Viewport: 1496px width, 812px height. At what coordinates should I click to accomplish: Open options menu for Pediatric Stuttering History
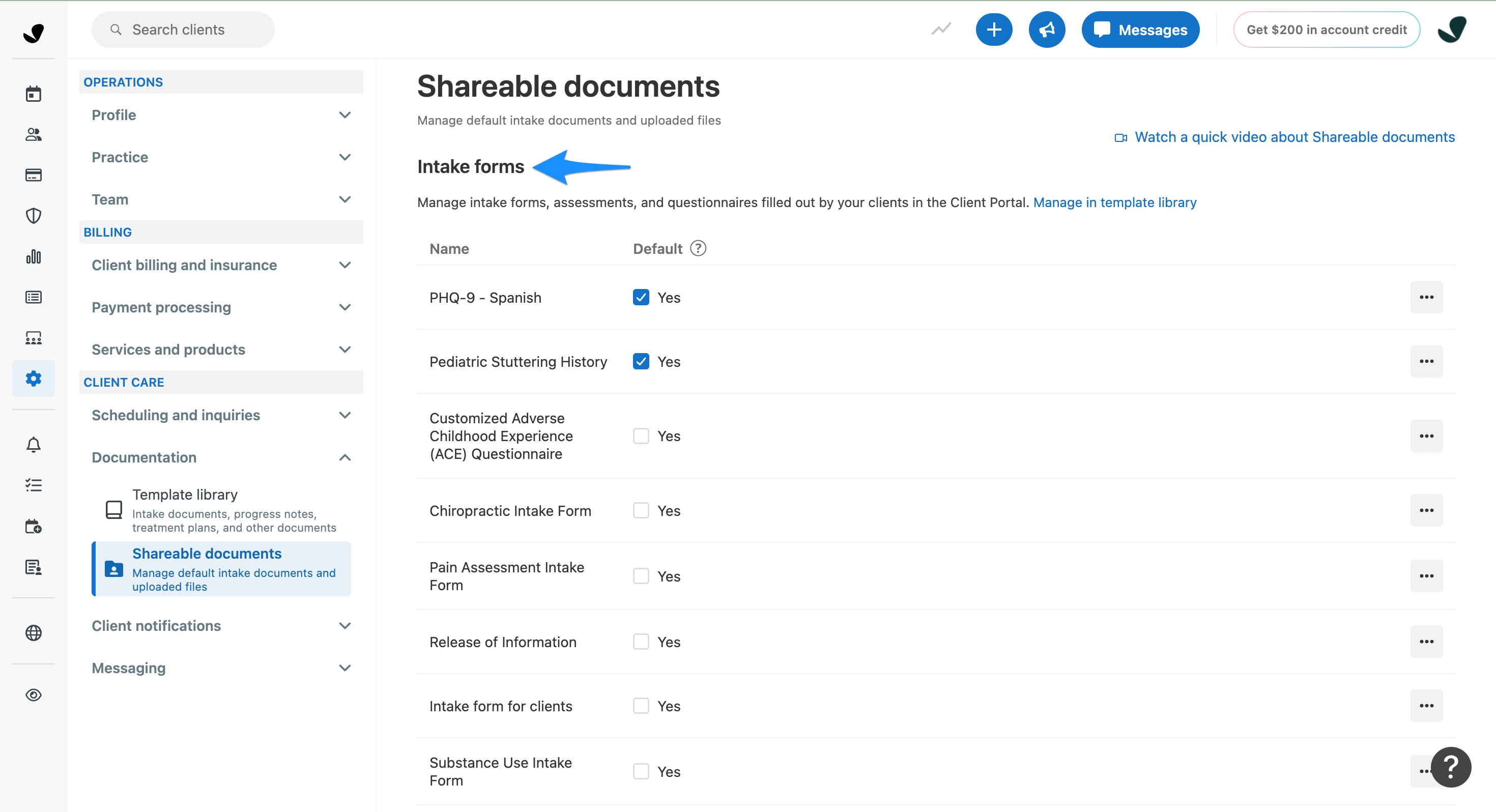coord(1426,361)
